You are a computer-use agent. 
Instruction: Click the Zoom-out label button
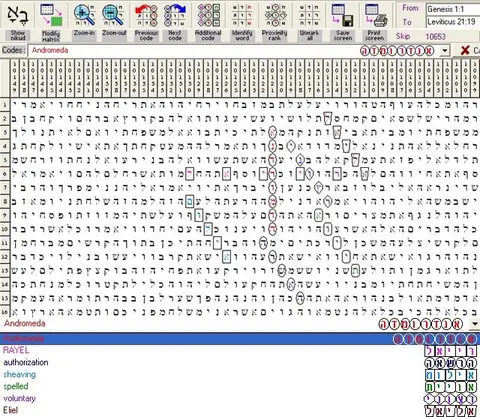pos(114,36)
